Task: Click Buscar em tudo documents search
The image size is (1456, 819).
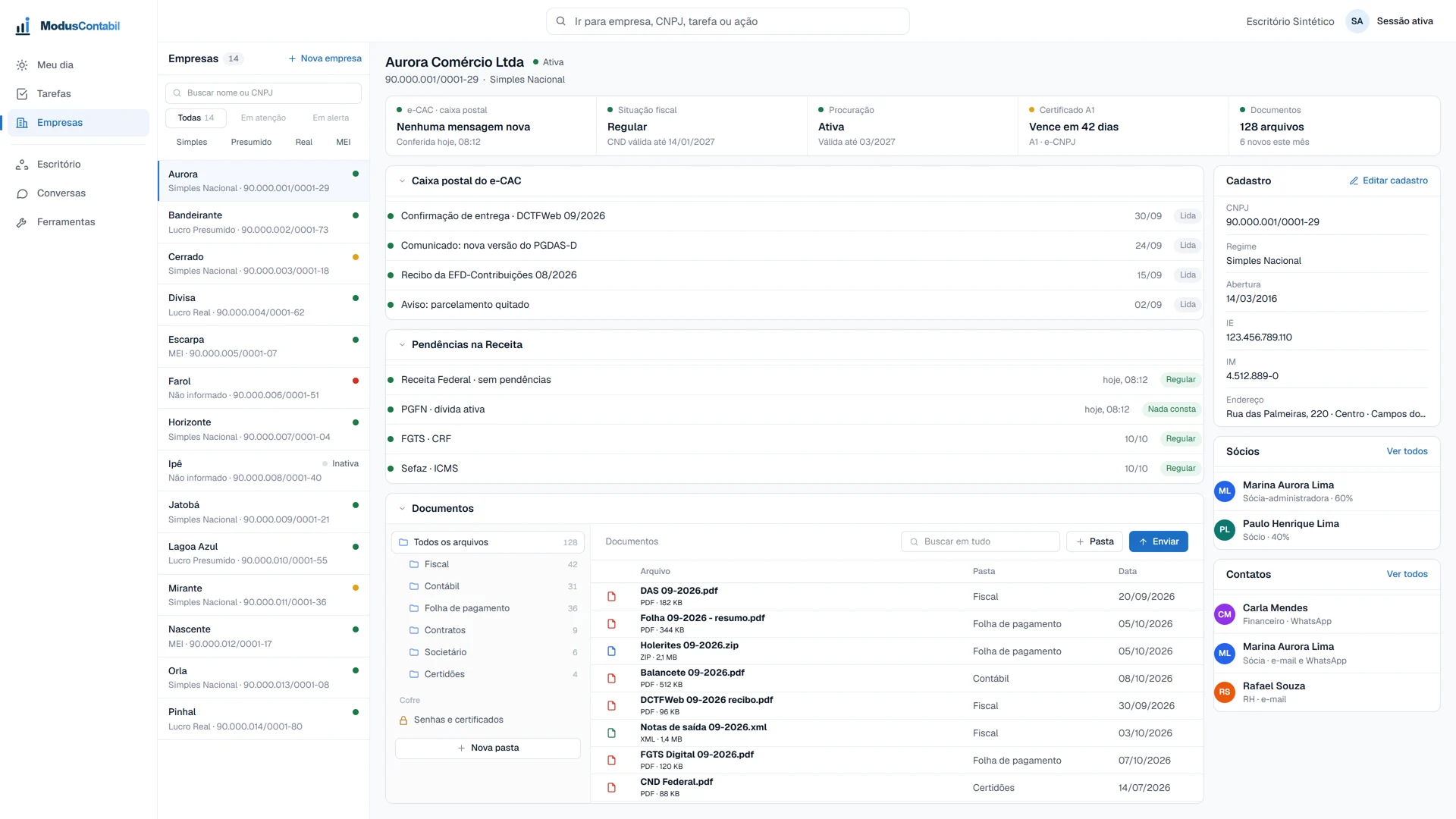Action: [980, 541]
